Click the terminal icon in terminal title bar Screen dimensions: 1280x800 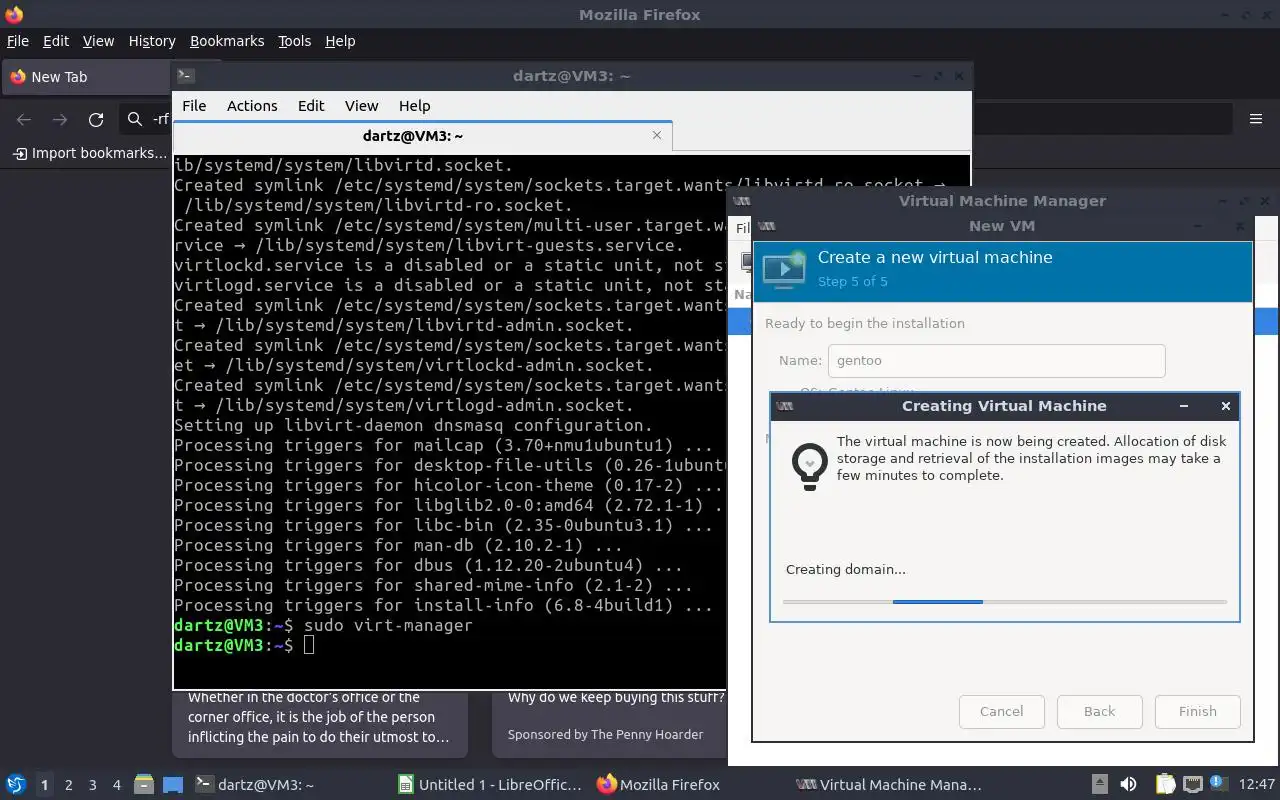pyautogui.click(x=185, y=75)
